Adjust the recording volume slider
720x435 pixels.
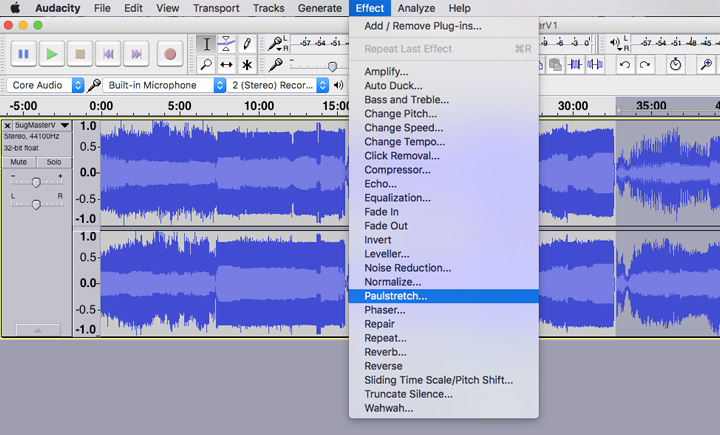click(332, 67)
